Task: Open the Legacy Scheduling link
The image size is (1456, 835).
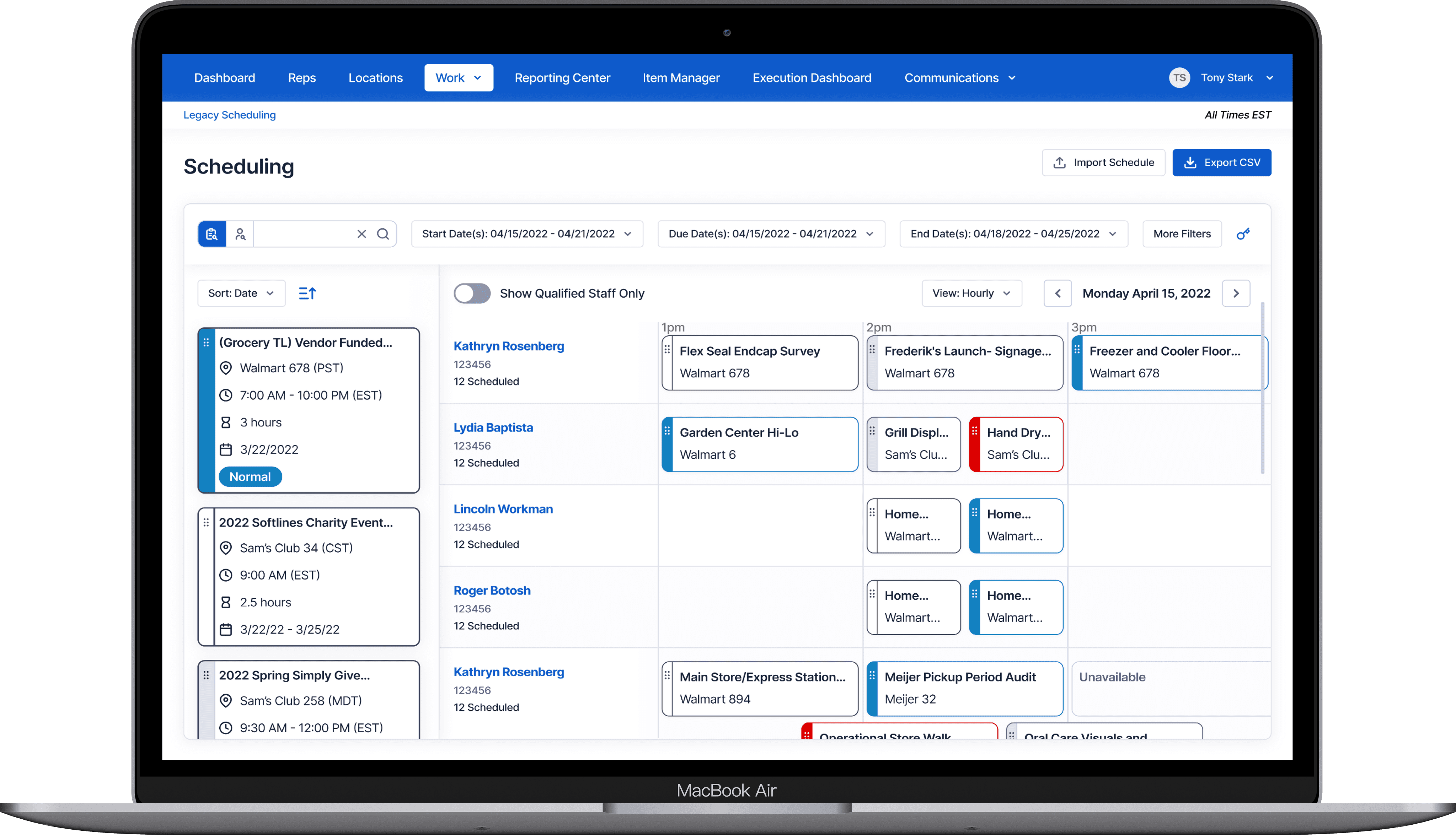Action: point(230,115)
